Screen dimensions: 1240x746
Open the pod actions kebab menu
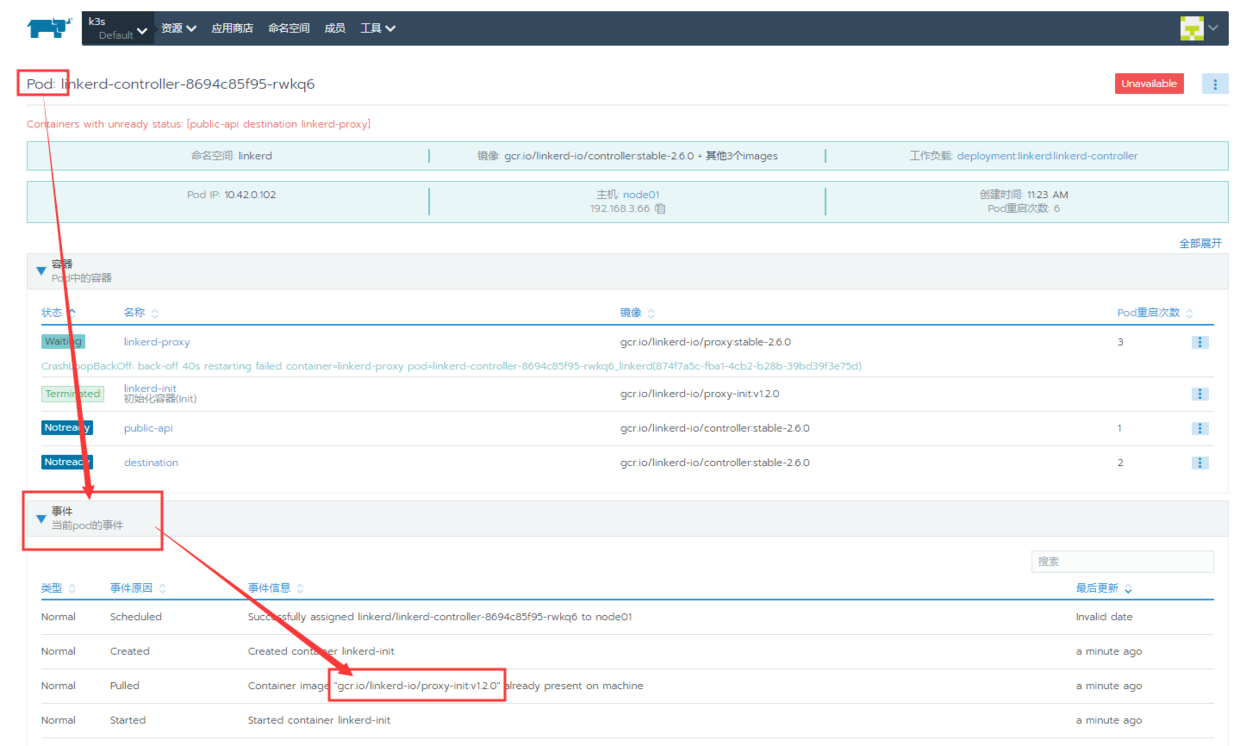click(x=1215, y=84)
